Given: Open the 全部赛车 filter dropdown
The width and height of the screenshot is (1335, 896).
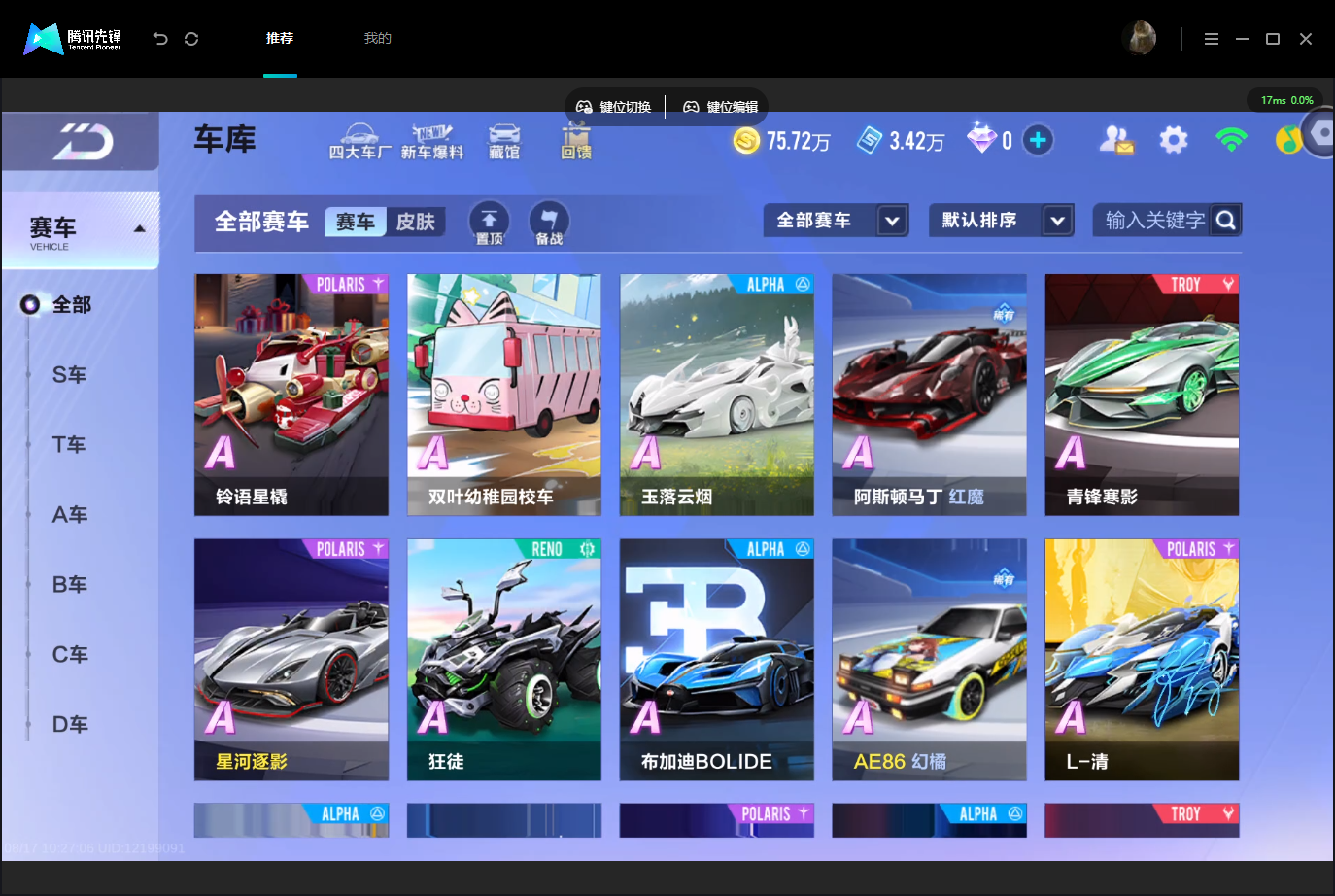Looking at the screenshot, I should coord(837,221).
